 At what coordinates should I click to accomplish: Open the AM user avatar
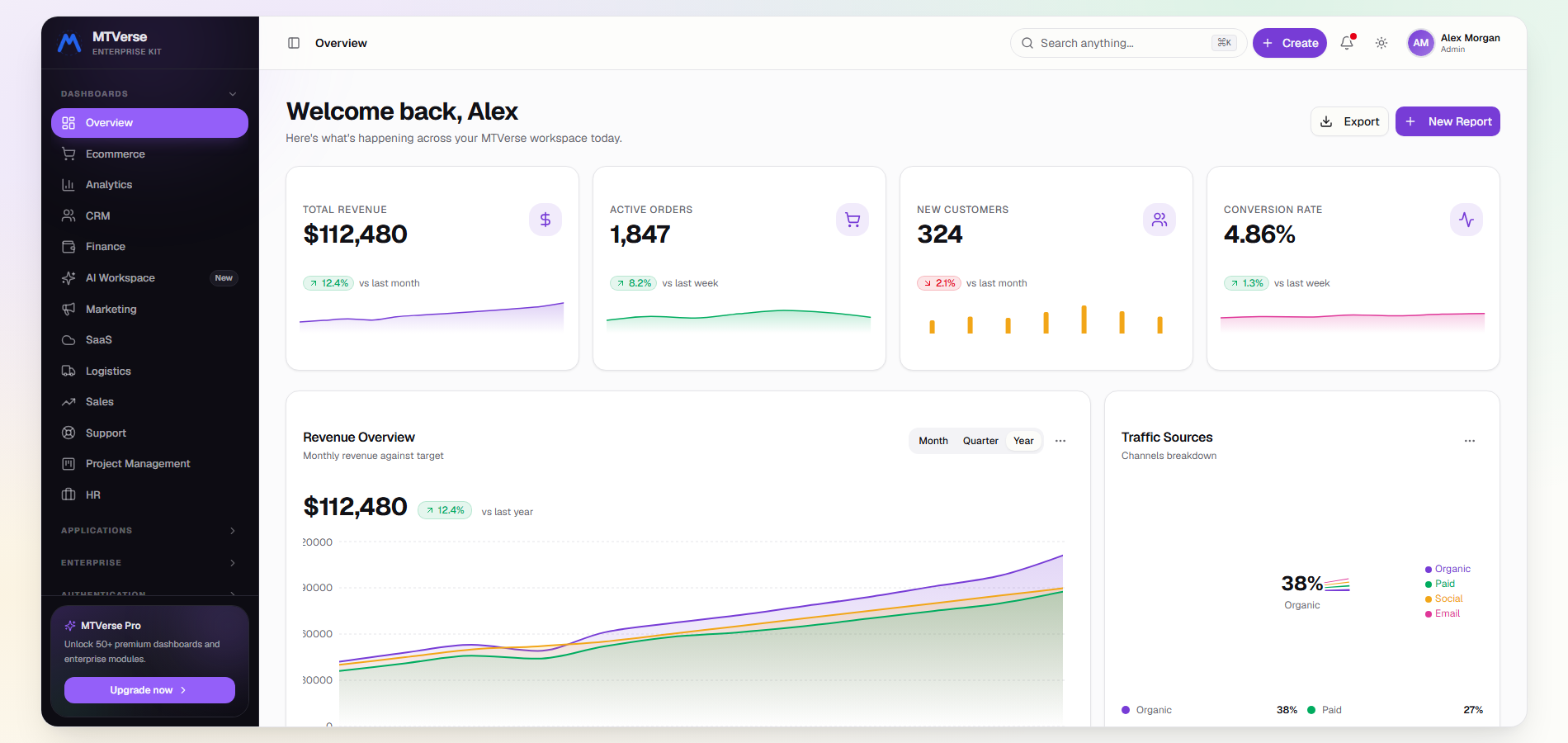[1420, 43]
